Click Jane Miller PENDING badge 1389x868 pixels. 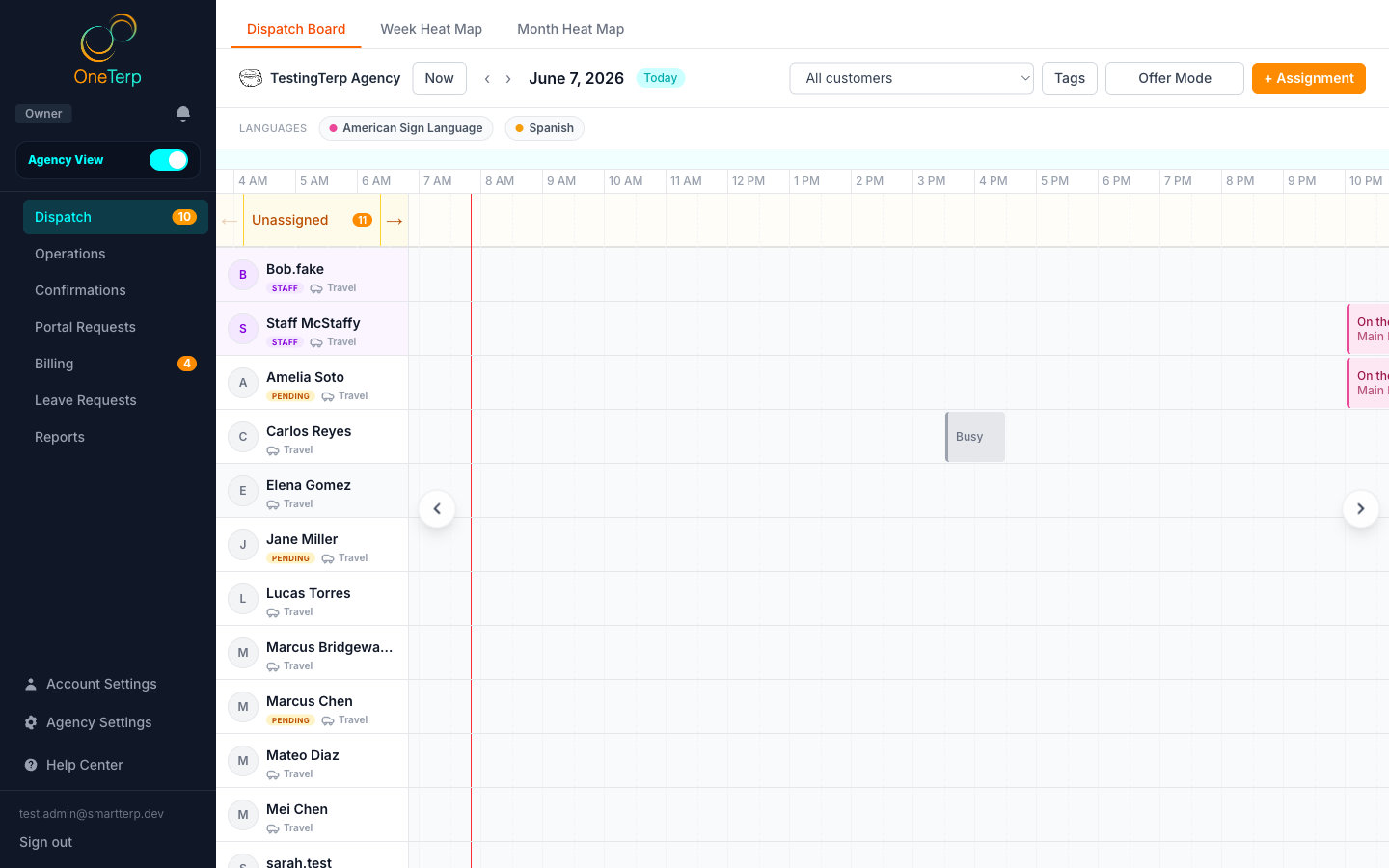point(290,558)
